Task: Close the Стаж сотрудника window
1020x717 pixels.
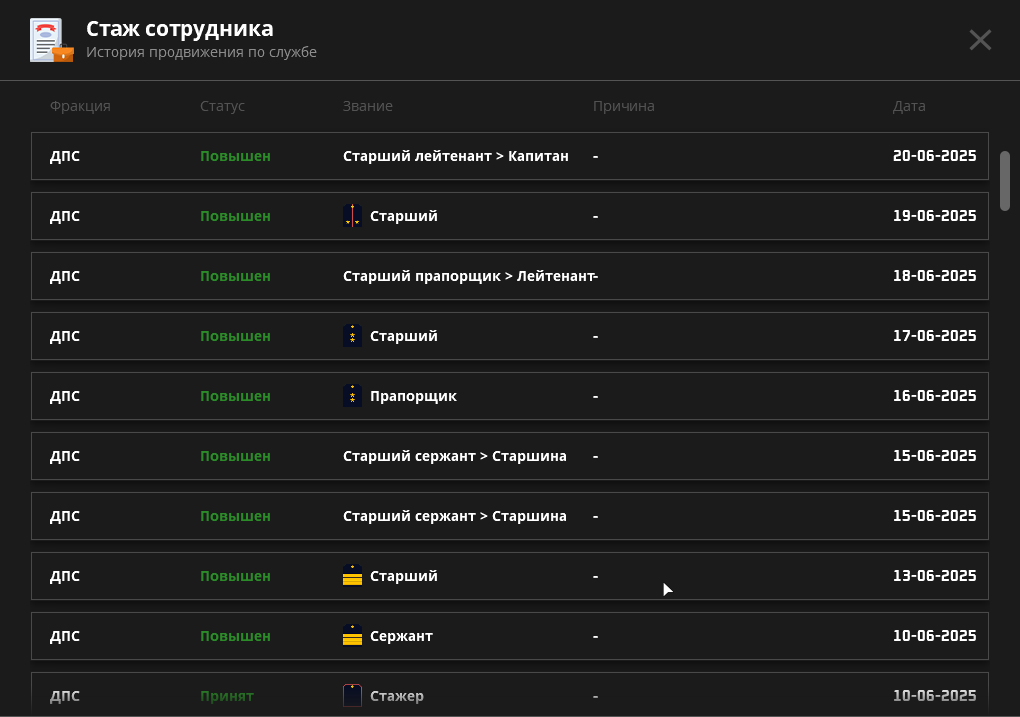Action: click(x=980, y=40)
